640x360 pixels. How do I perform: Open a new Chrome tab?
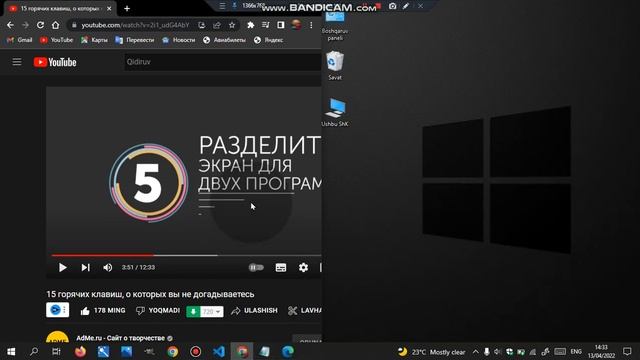pos(127,8)
